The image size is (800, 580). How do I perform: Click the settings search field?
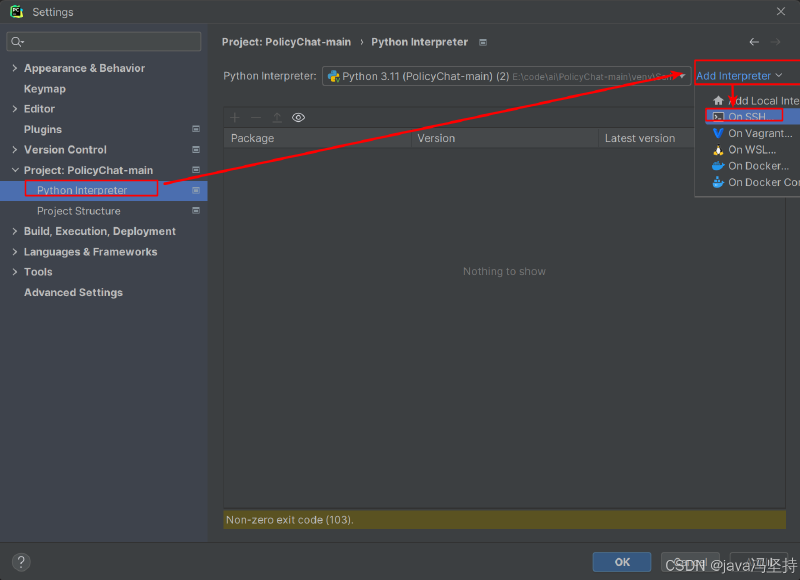[104, 42]
